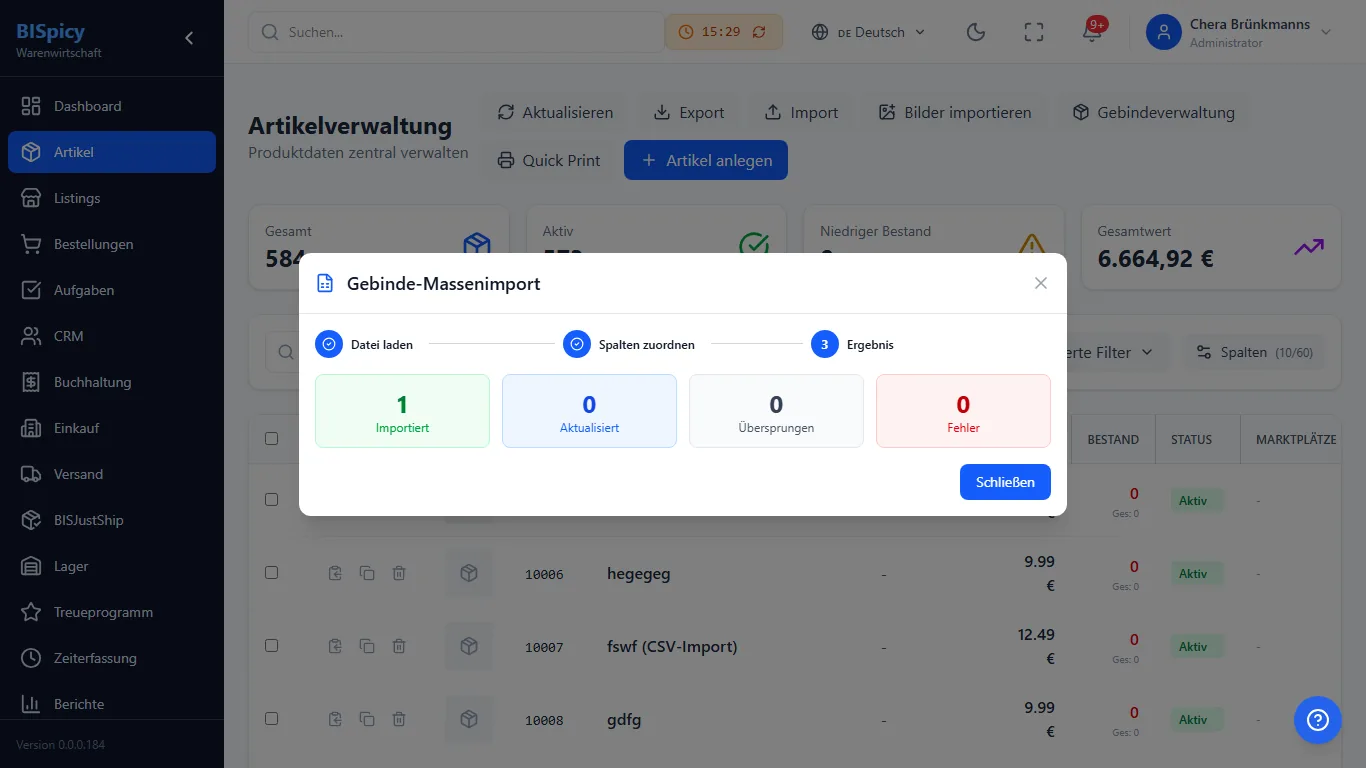Open the notifications bell
Screen dimensions: 1366x768
click(x=1092, y=32)
